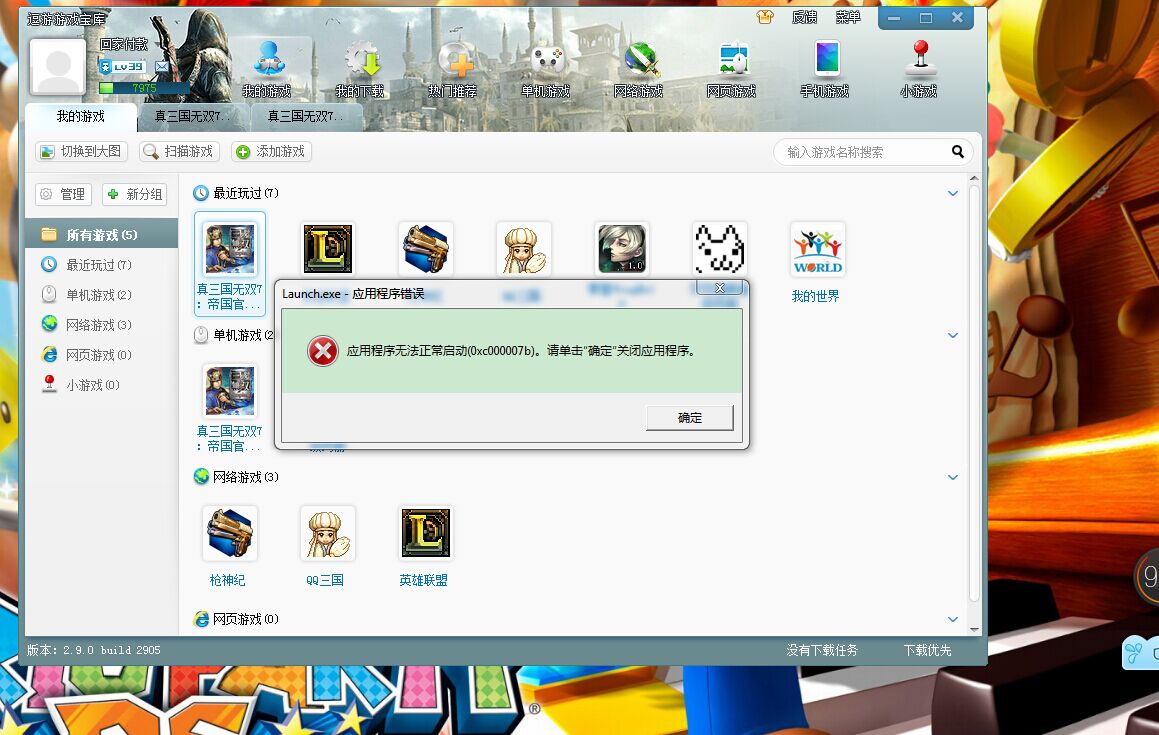Launch the 1.0 portrait game icon
Screen dimensions: 1159x735
[x=622, y=249]
